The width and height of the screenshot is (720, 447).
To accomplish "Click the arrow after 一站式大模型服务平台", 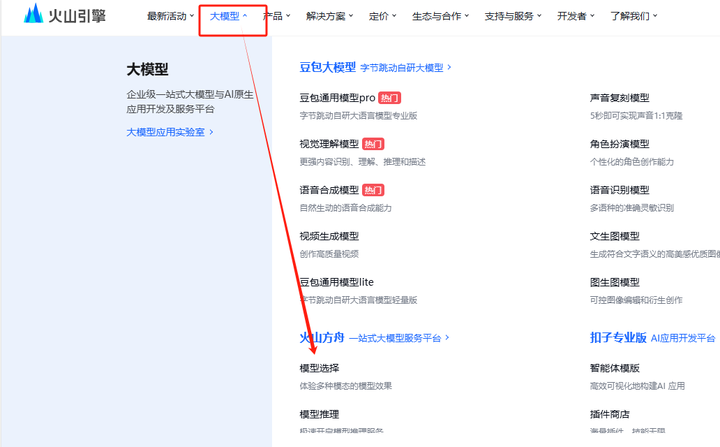I will [x=447, y=338].
